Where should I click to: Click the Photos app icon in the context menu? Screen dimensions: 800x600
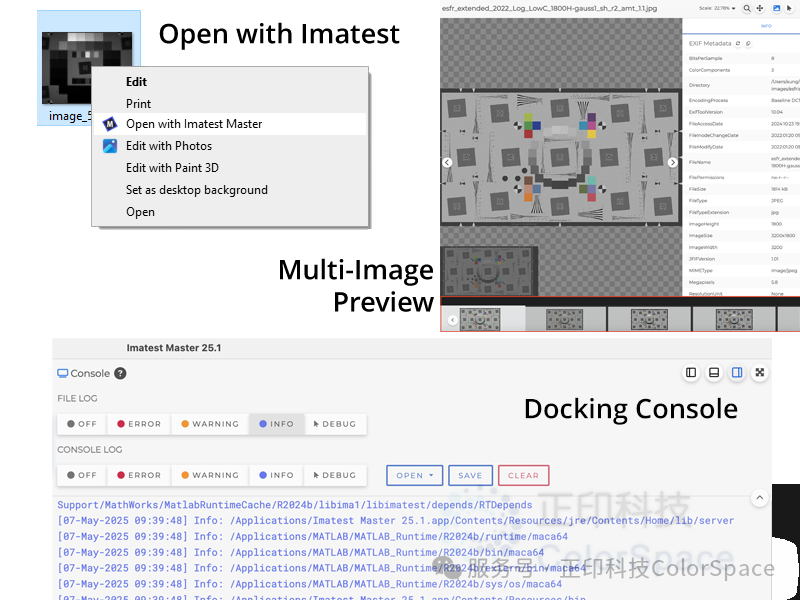pos(110,146)
